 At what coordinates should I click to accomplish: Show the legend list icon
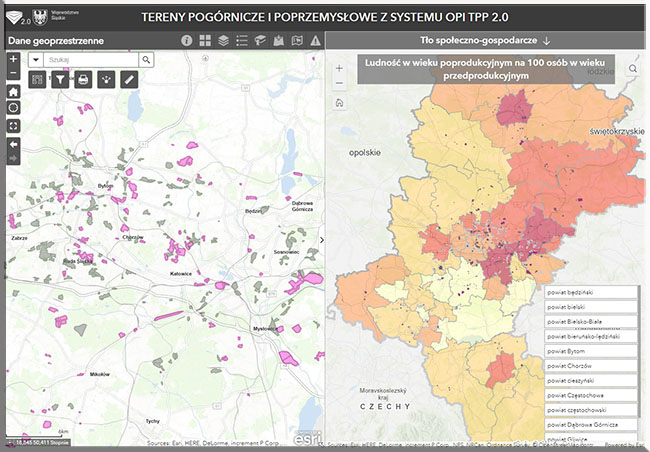tap(242, 41)
